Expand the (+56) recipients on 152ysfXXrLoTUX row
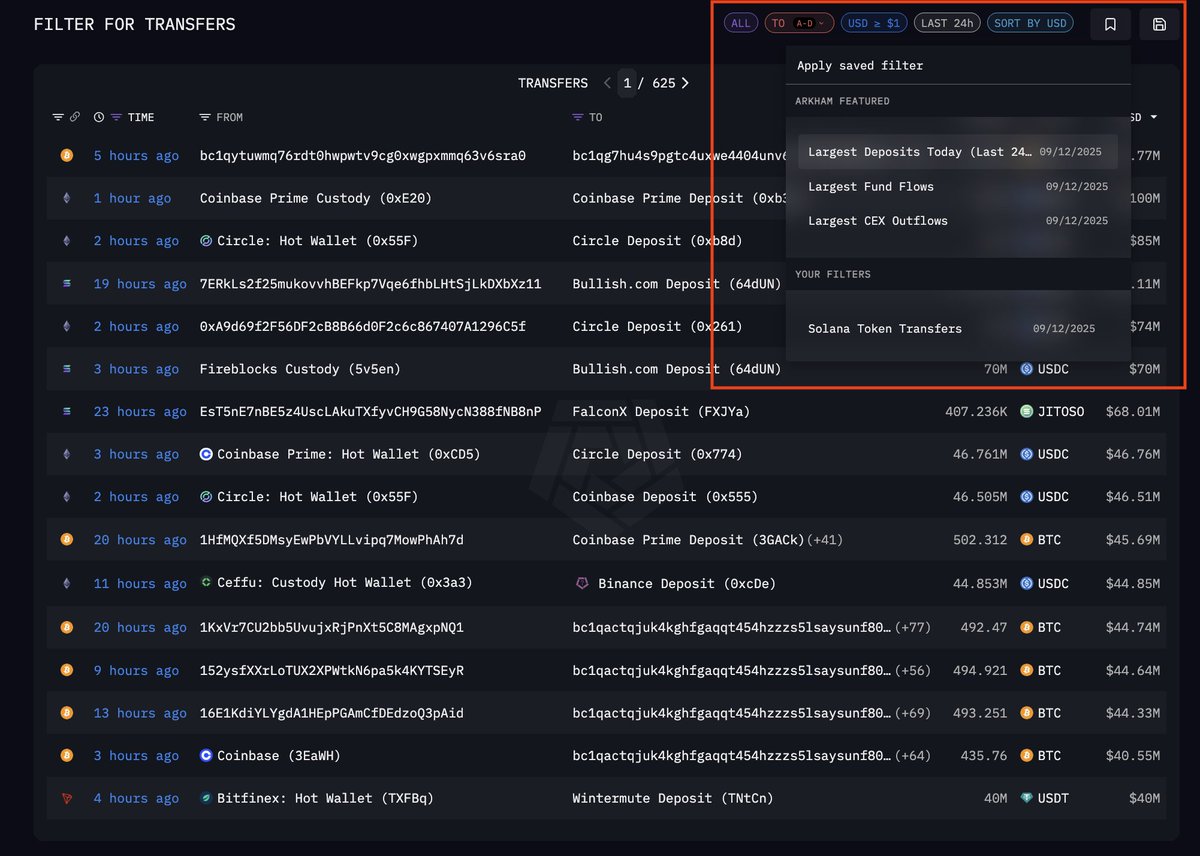 pos(913,670)
